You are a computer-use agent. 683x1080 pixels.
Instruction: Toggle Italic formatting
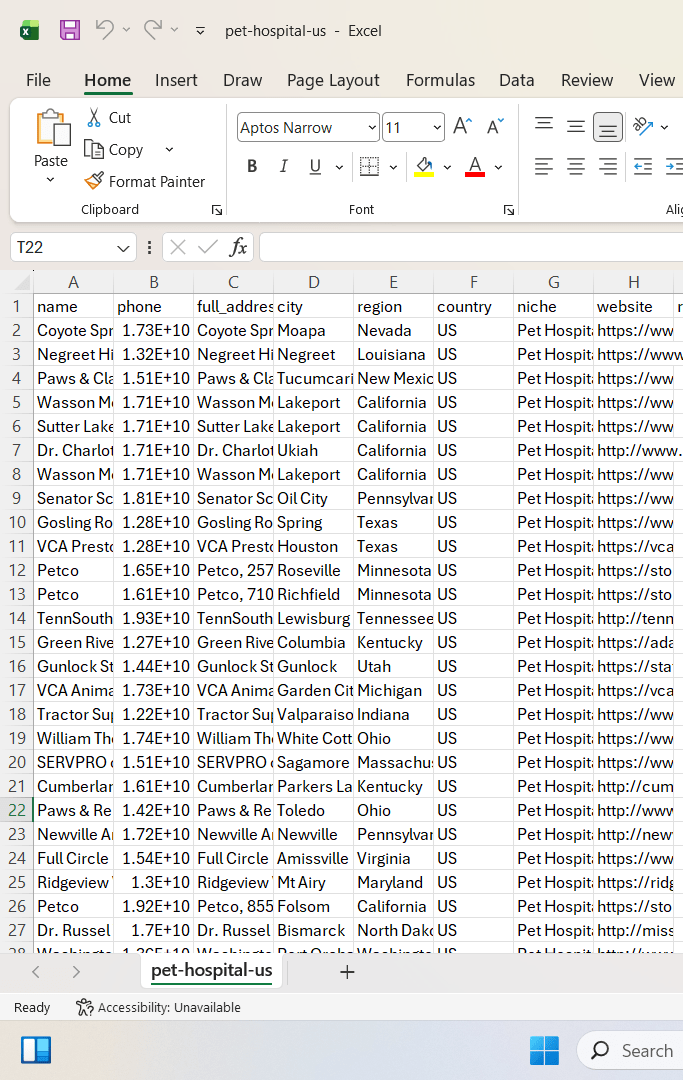284,167
